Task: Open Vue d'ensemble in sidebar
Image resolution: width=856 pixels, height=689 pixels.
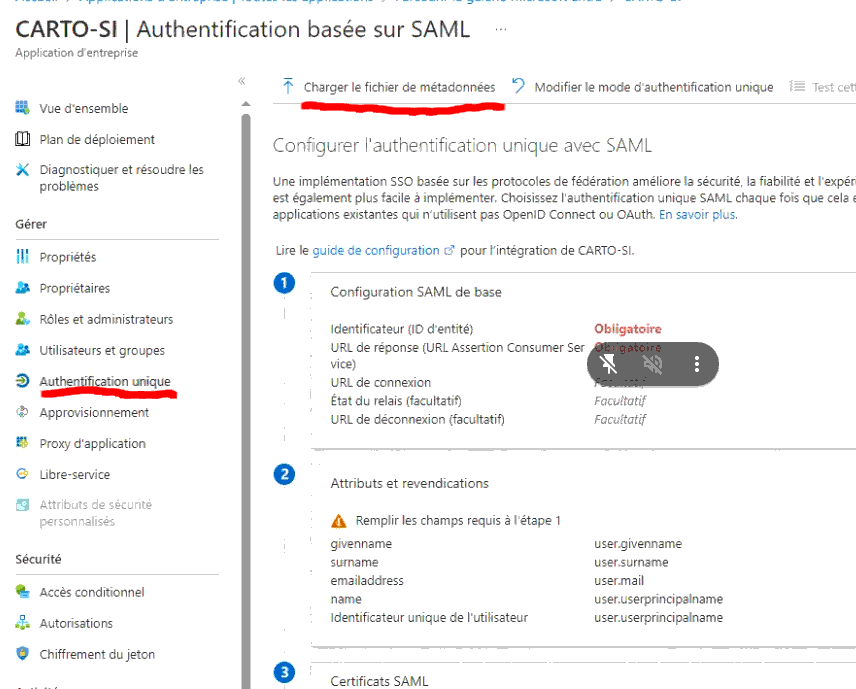Action: pyautogui.click(x=84, y=108)
